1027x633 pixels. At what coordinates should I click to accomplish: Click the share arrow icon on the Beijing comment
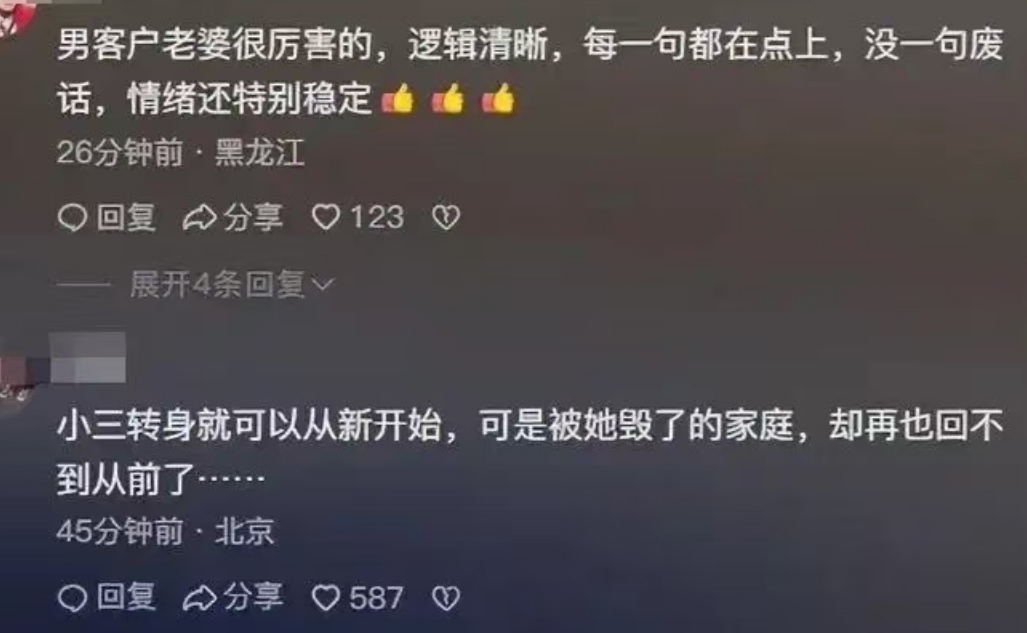[x=199, y=598]
